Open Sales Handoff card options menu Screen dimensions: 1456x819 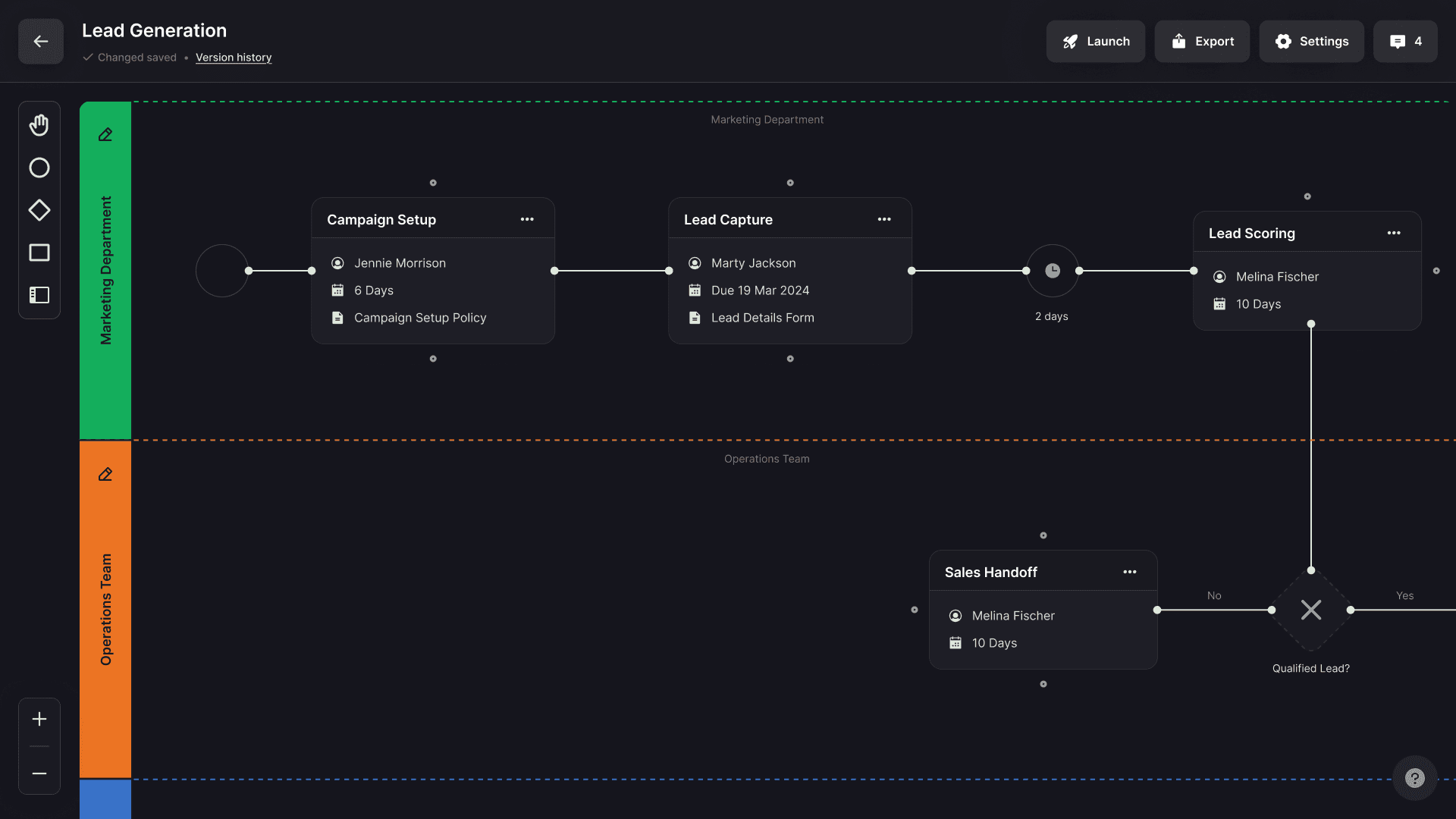(x=1130, y=572)
